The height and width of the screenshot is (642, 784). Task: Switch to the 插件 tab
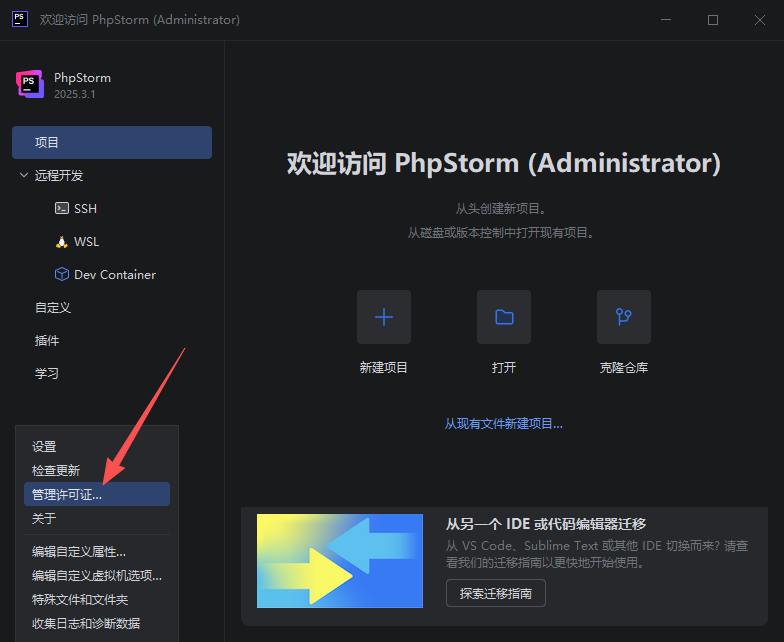click(47, 340)
